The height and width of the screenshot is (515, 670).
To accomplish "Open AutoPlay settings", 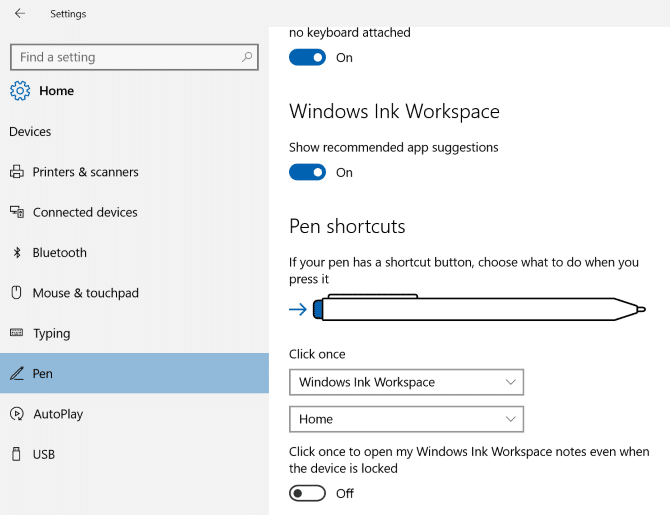I will tap(134, 414).
